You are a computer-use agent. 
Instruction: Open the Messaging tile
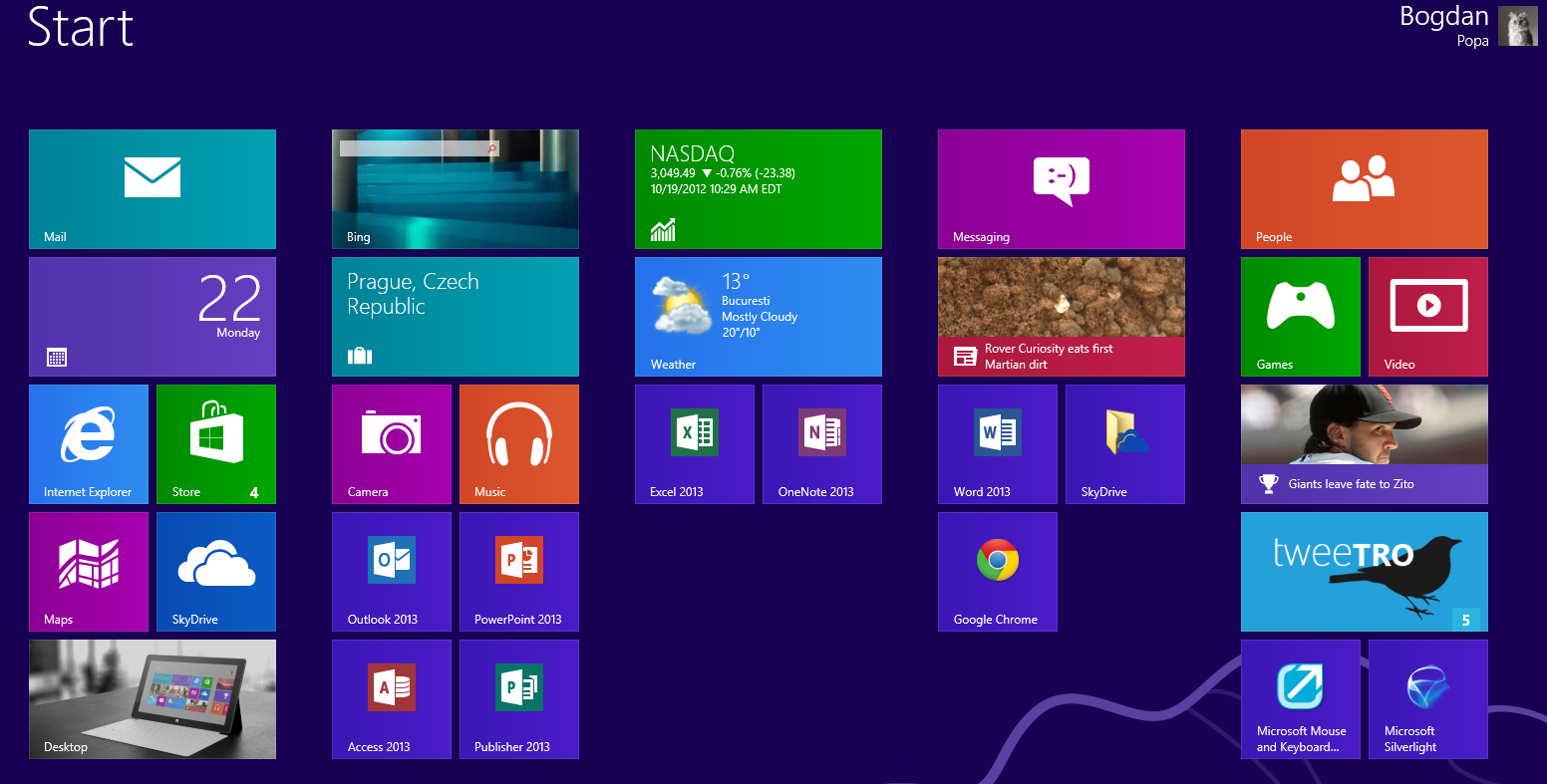(x=1062, y=189)
